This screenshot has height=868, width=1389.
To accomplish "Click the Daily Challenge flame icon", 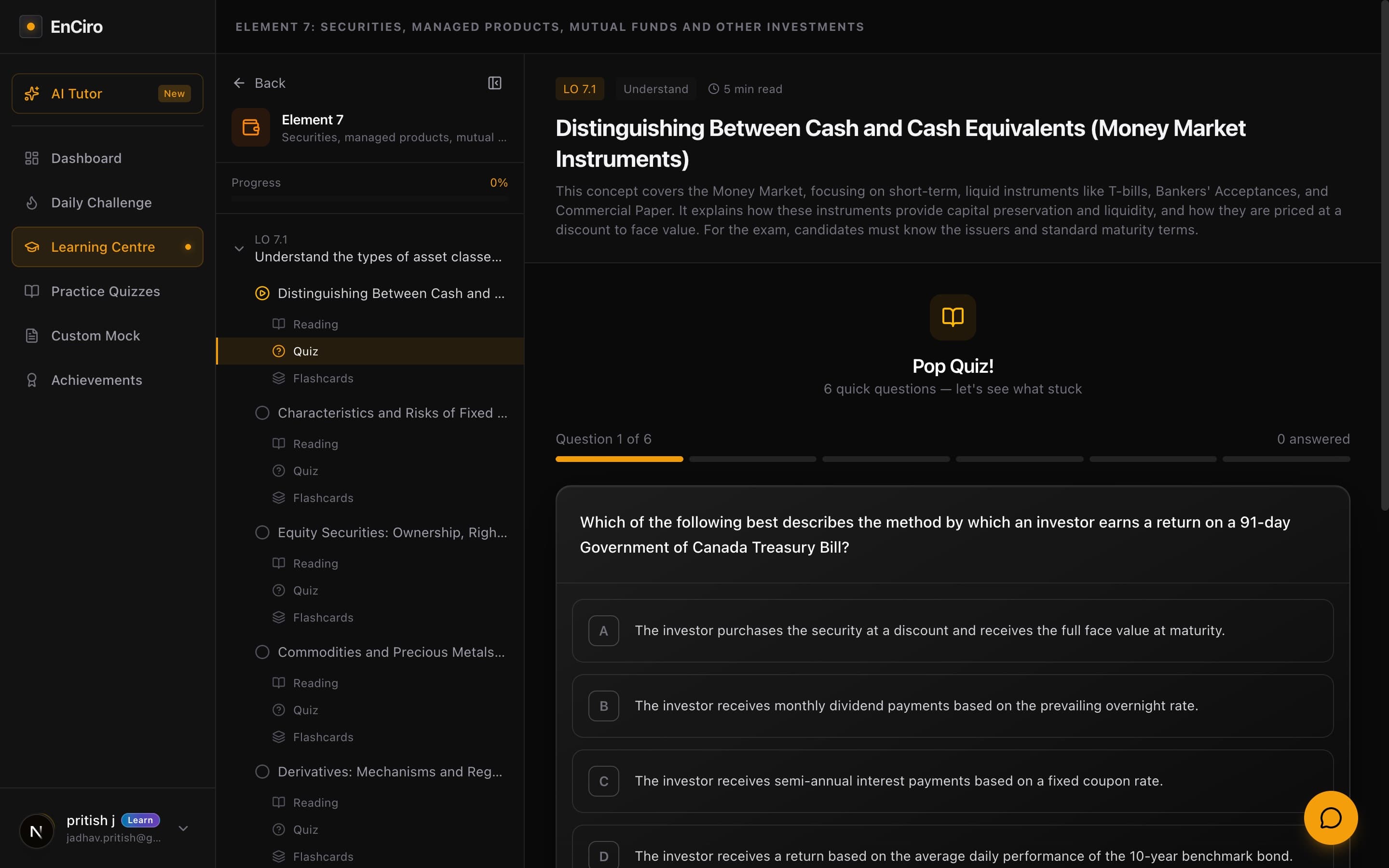I will [x=31, y=203].
